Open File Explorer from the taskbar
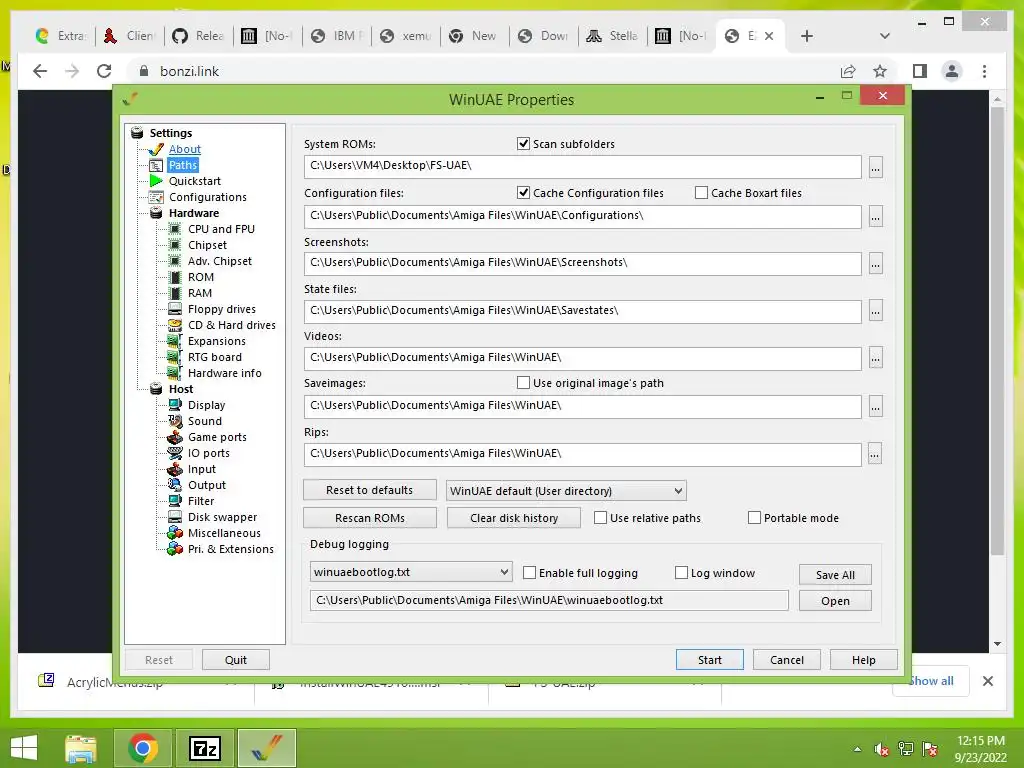The image size is (1024, 768). pos(81,748)
